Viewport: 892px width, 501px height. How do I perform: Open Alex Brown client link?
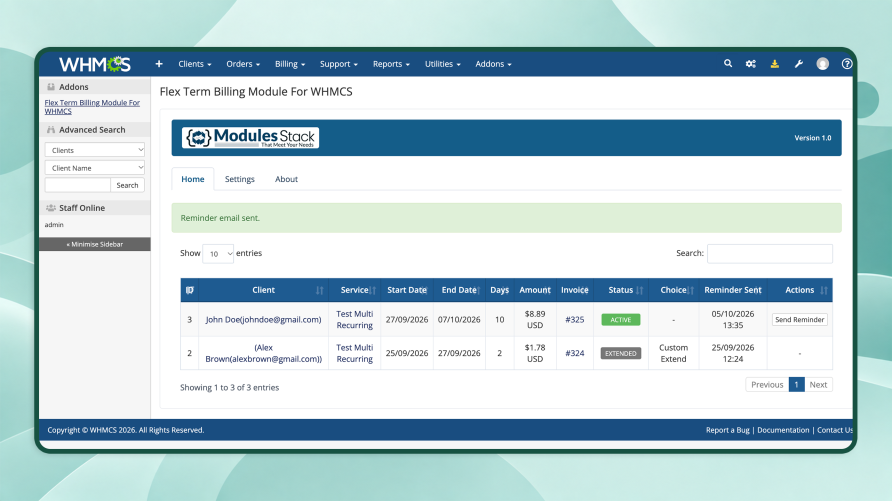(x=263, y=353)
